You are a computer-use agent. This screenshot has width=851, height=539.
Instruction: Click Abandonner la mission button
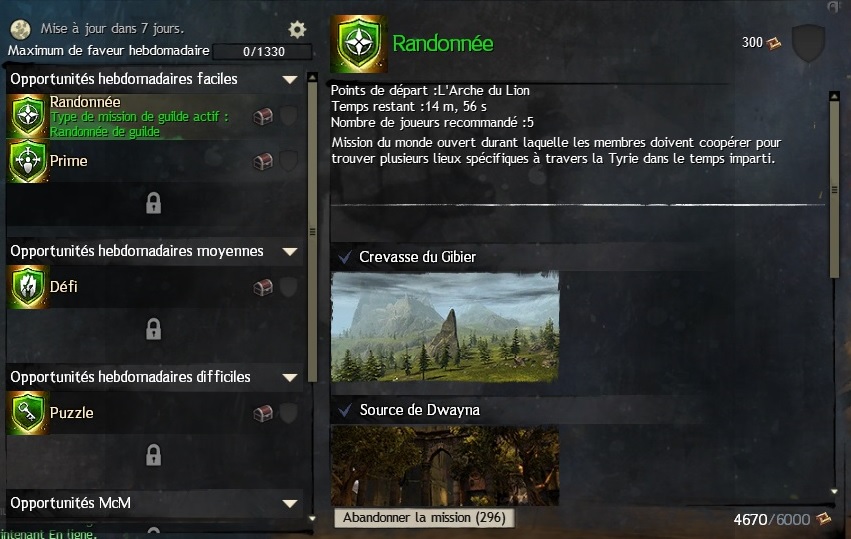click(424, 517)
